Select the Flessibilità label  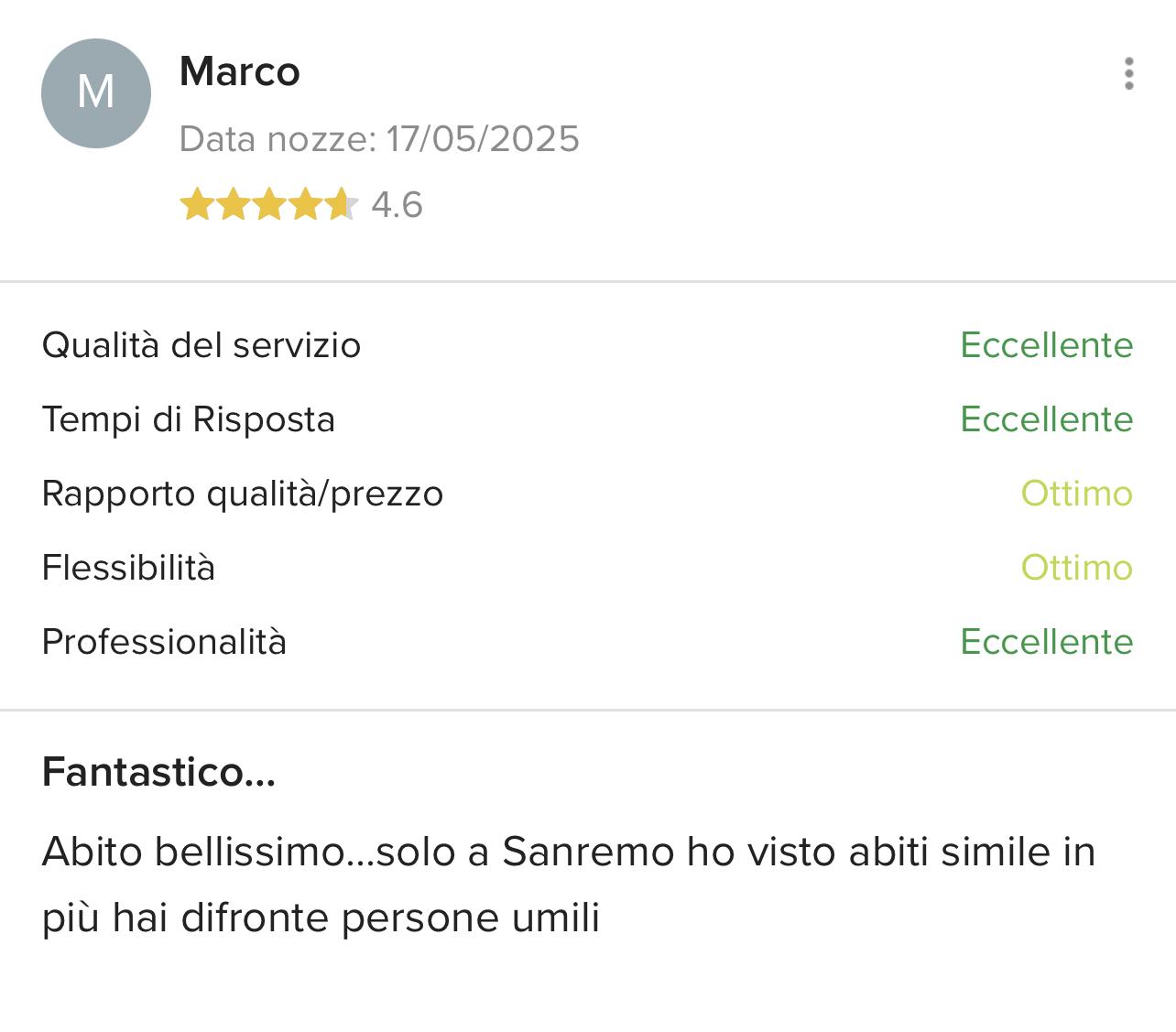pyautogui.click(x=128, y=568)
